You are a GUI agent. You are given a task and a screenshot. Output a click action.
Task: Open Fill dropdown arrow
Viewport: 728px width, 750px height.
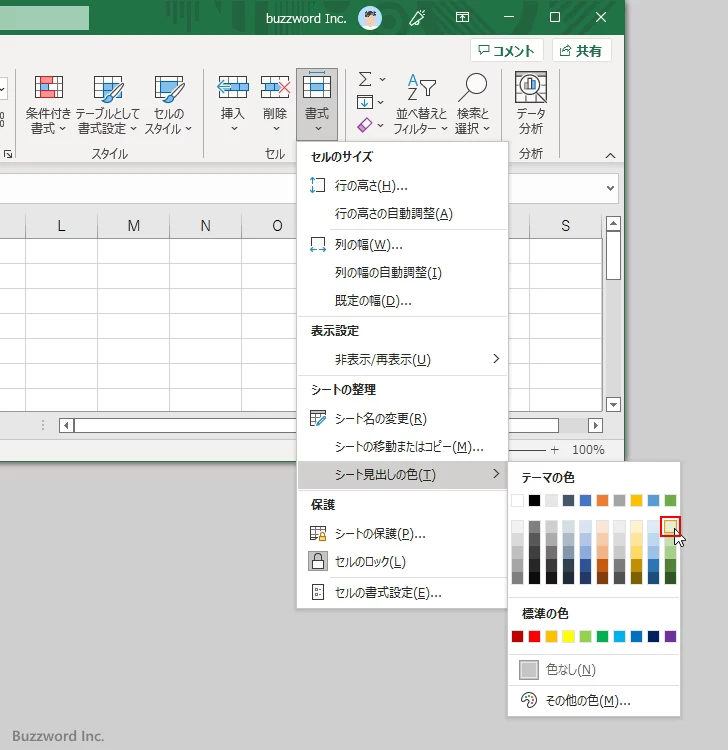click(x=381, y=102)
